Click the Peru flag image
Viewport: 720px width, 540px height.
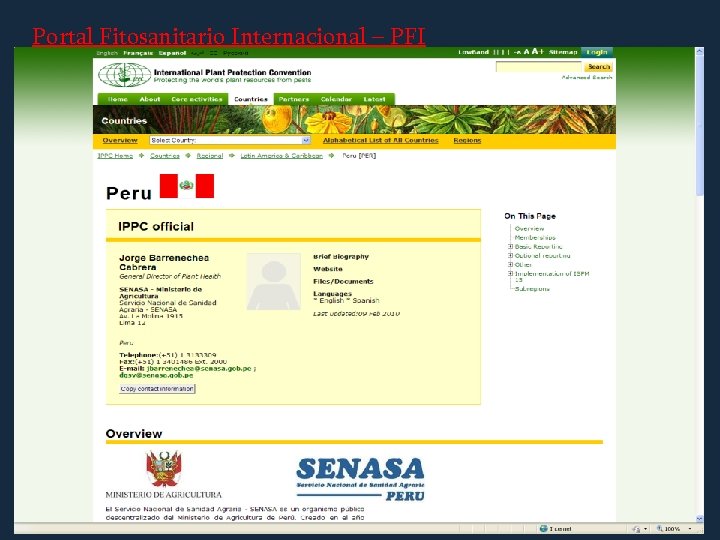tap(187, 186)
